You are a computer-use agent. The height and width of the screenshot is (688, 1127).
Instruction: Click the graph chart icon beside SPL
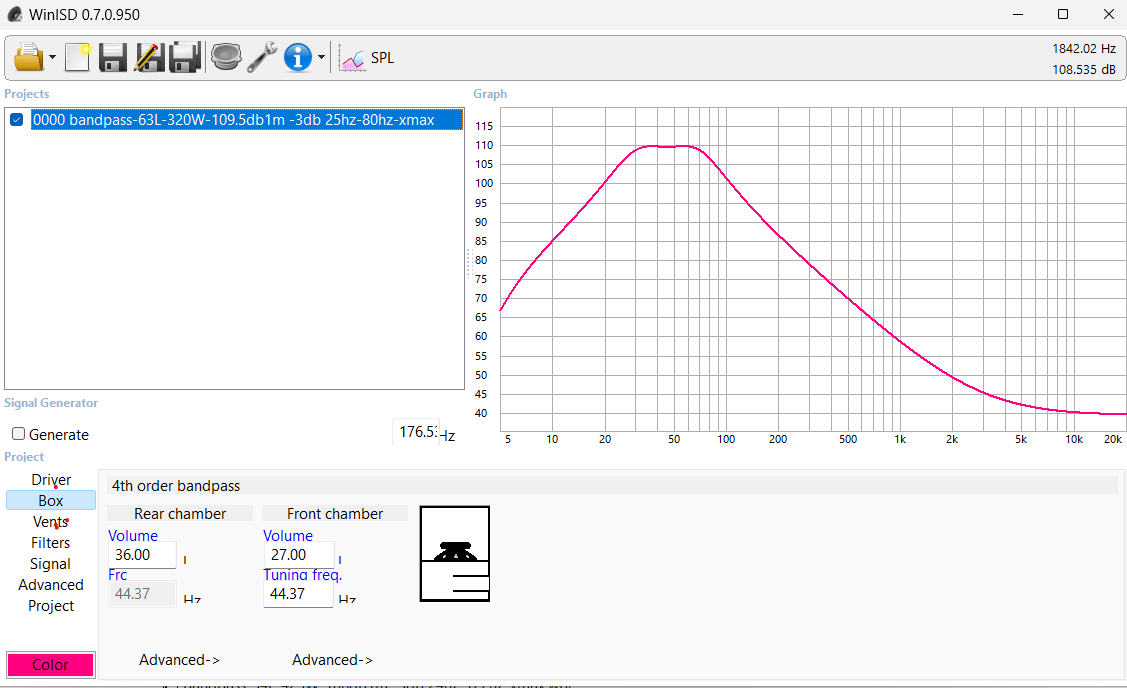coord(352,58)
